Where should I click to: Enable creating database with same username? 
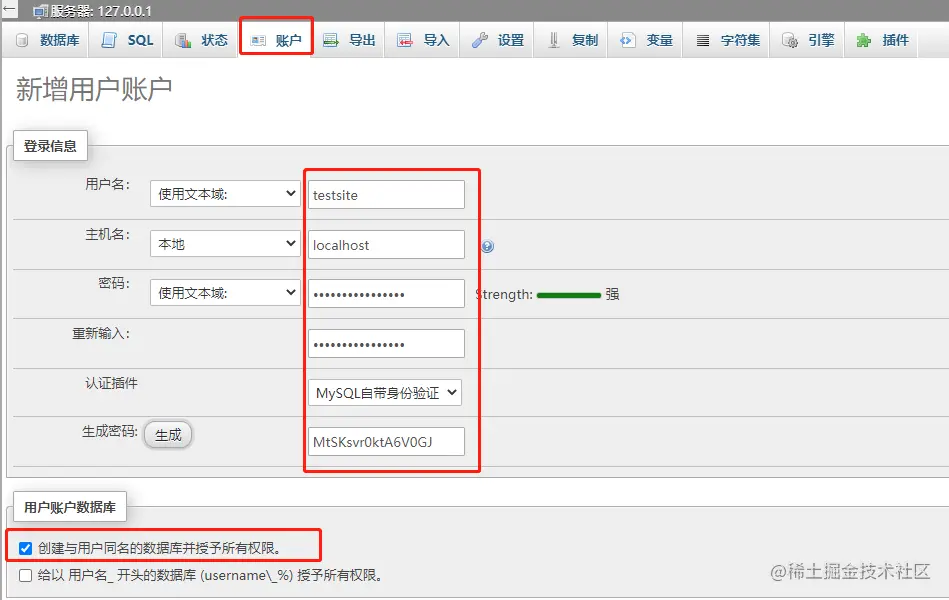point(25,546)
